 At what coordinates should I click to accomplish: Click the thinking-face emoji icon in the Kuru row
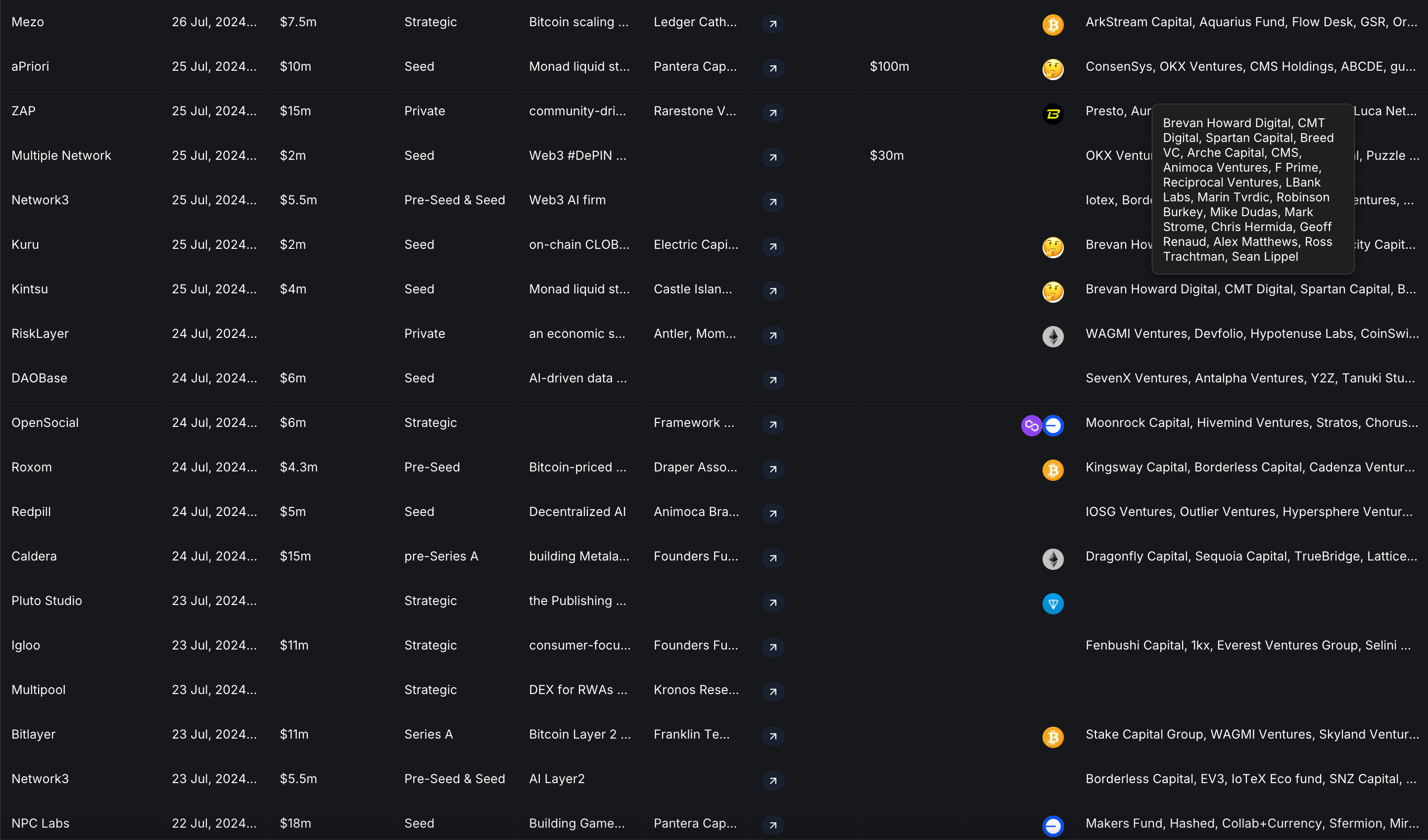pyautogui.click(x=1053, y=247)
